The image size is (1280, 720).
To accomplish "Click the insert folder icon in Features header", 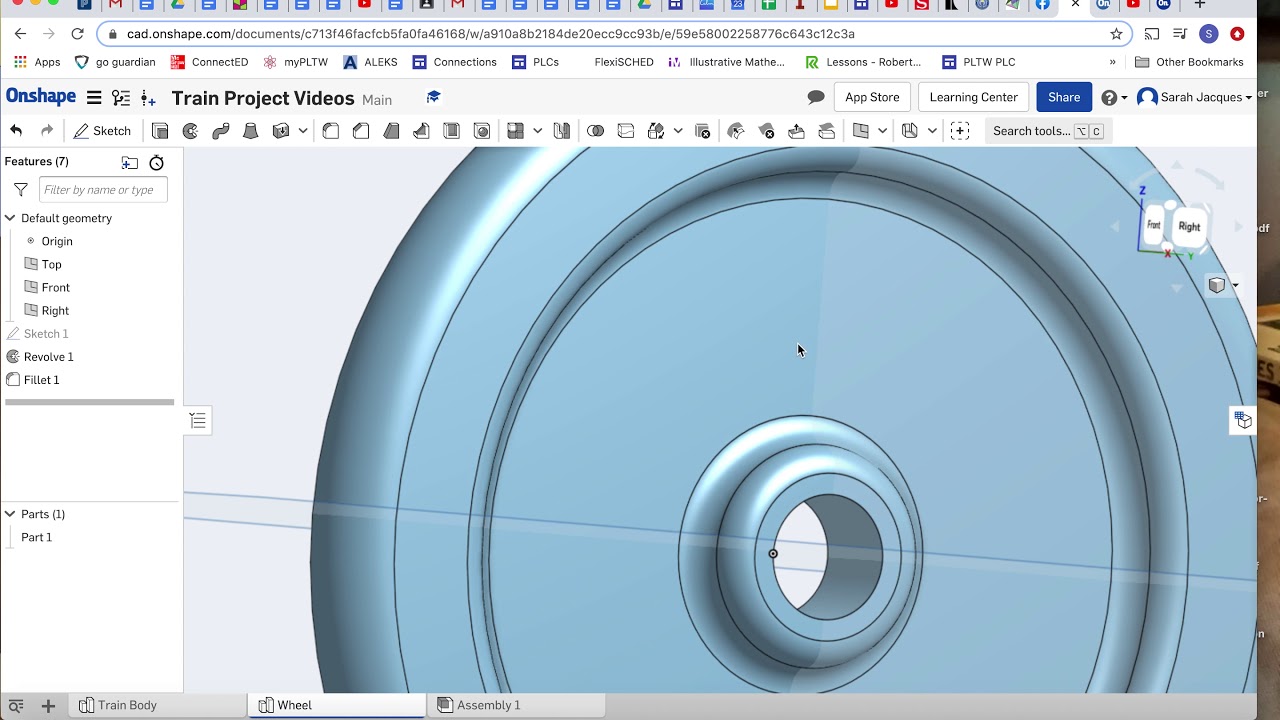I will point(130,162).
